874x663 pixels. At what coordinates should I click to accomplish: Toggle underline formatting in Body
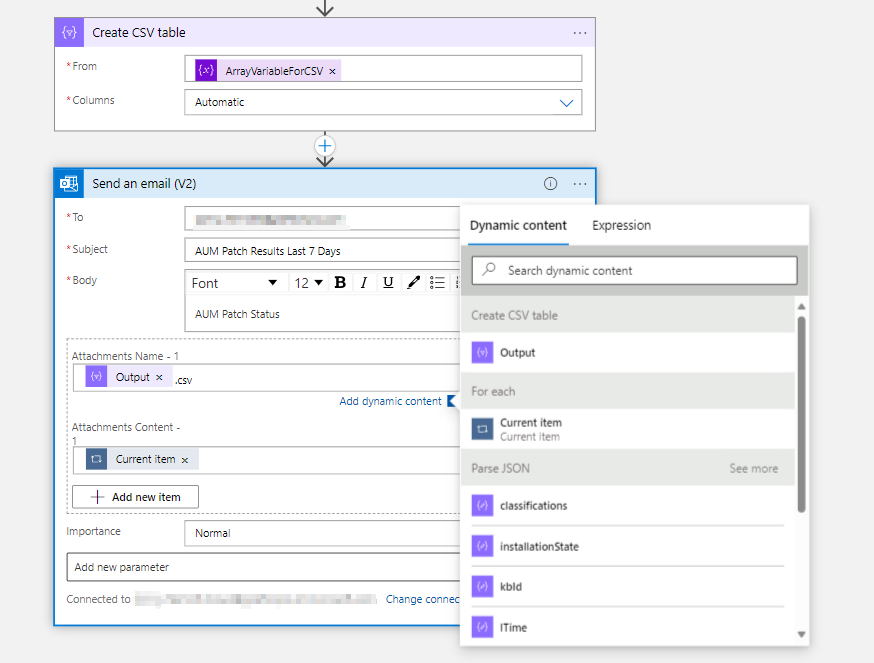pos(389,283)
